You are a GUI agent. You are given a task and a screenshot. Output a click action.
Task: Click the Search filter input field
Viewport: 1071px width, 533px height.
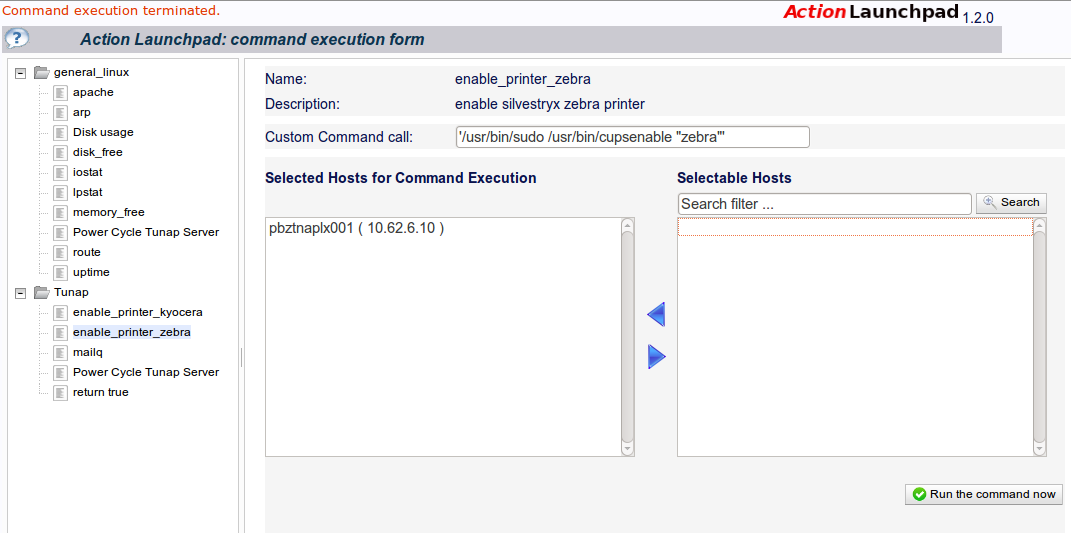tap(824, 204)
